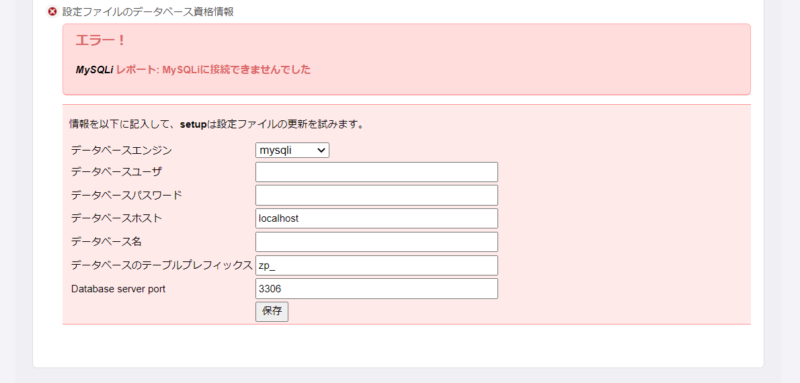The width and height of the screenshot is (800, 383).
Task: Click the データベースユーザ input field
Action: 377,172
